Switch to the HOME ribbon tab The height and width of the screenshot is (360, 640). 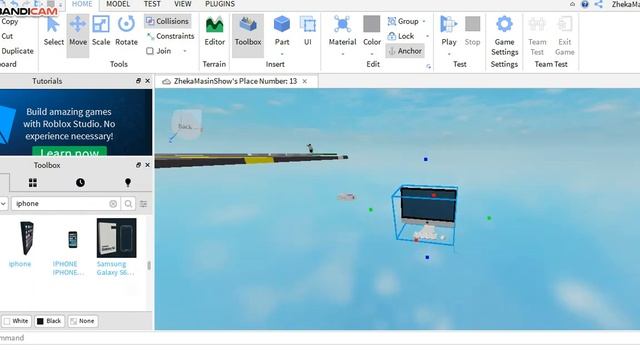tap(82, 4)
